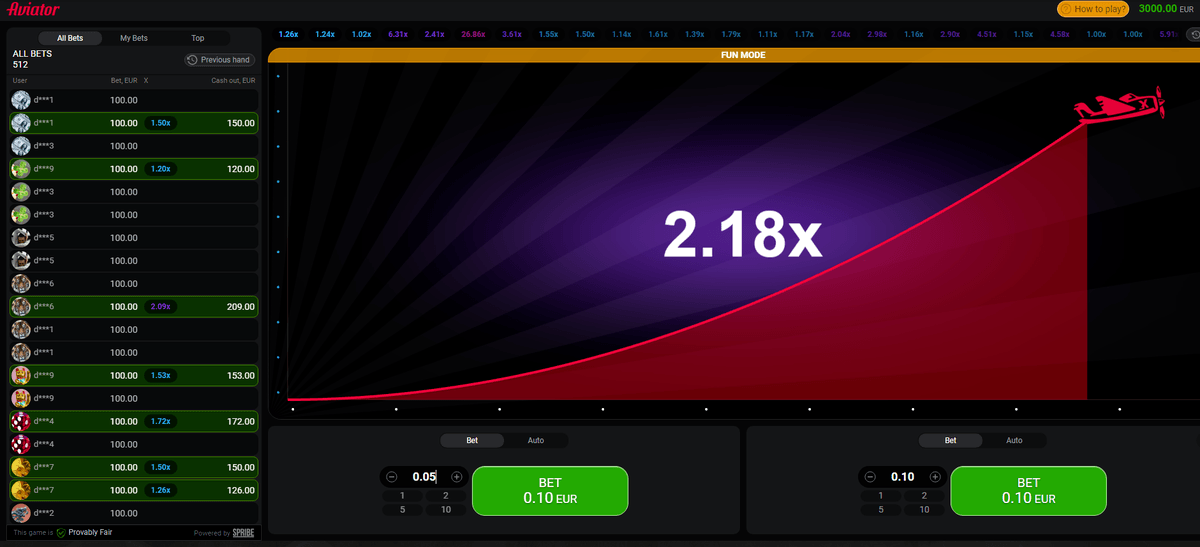The width and height of the screenshot is (1200, 547).
Task: Open the How to play? help
Action: [x=1094, y=9]
